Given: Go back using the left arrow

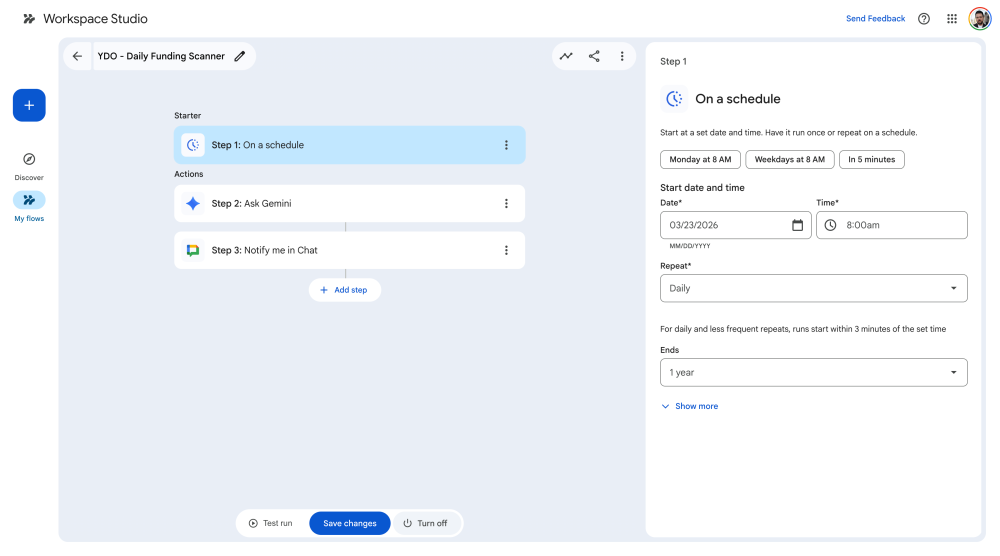Looking at the screenshot, I should click(77, 56).
